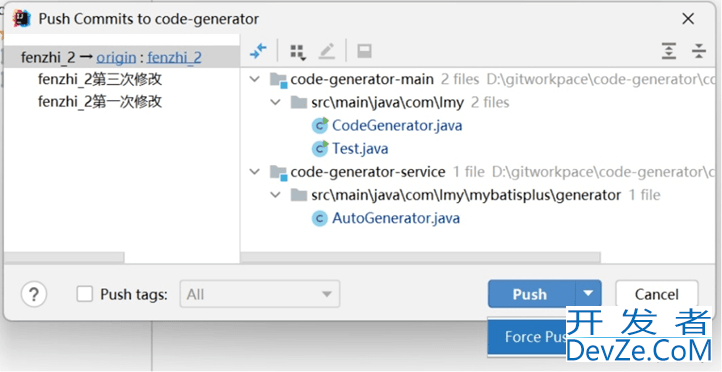Toggle the Preview Diff toolbar icon
Image resolution: width=722 pixels, height=372 pixels.
[x=364, y=51]
